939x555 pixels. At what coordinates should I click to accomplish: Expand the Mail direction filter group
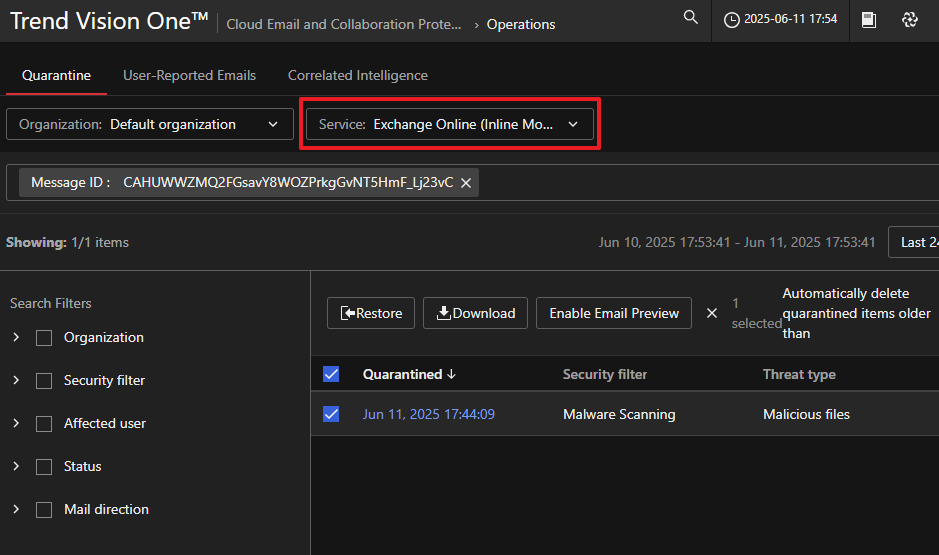(x=16, y=509)
